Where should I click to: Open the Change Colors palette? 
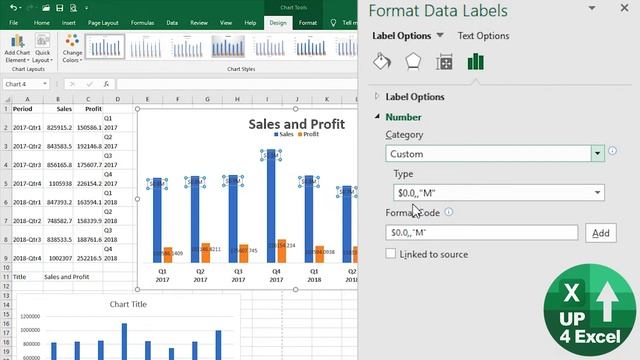coord(72,49)
